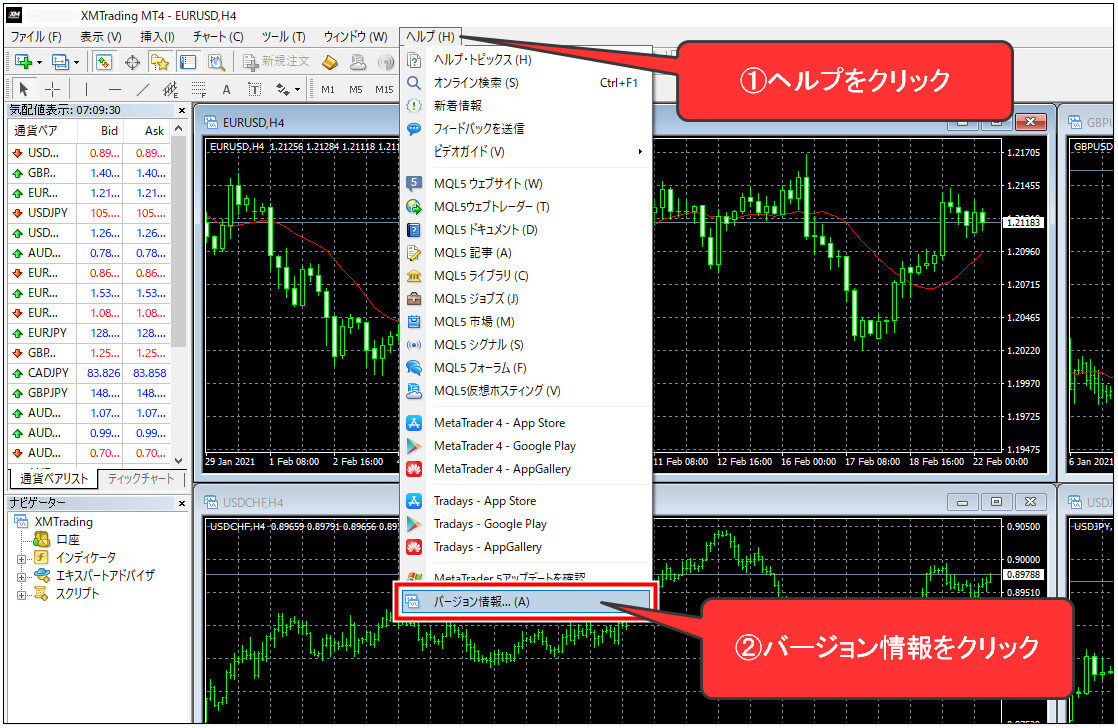Select the crosshair tool
Screen dimensions: 1118x728
click(52, 89)
